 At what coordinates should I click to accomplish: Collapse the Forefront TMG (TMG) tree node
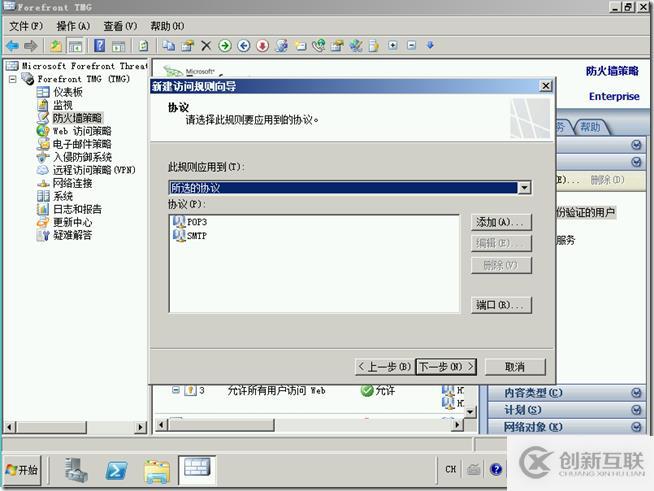pyautogui.click(x=13, y=79)
